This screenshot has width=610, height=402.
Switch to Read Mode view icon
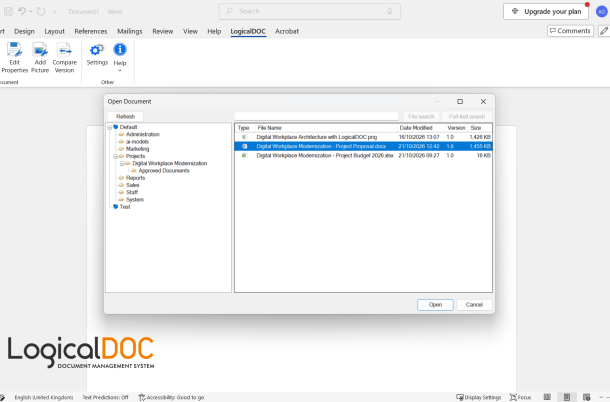(x=547, y=397)
